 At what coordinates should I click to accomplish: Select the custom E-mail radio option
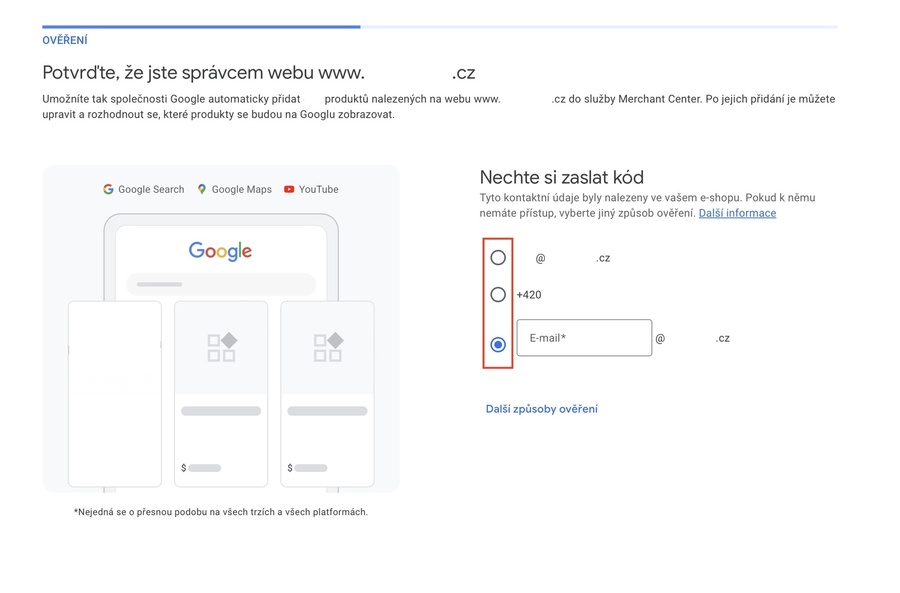coord(498,345)
